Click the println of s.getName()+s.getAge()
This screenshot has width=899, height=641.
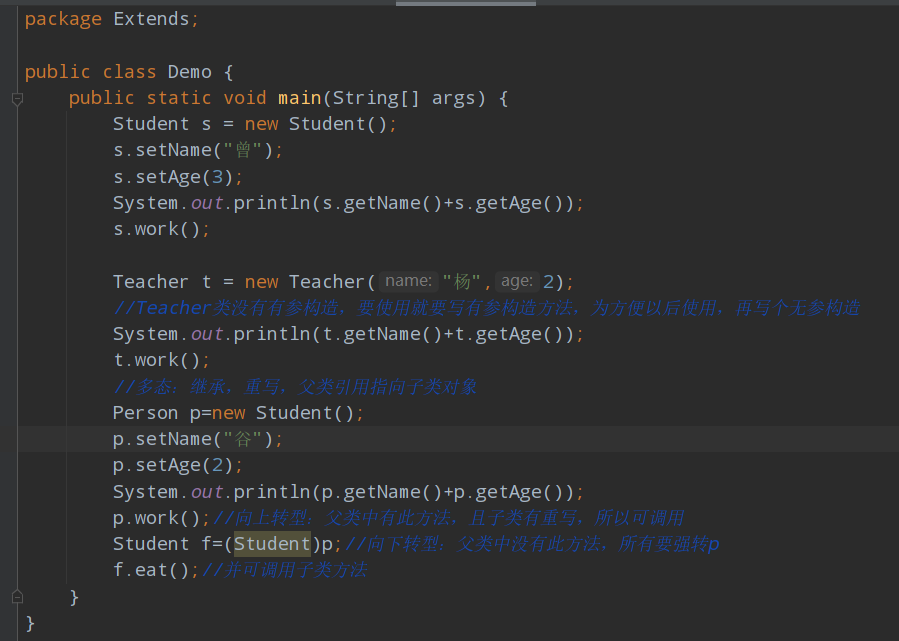coord(349,203)
